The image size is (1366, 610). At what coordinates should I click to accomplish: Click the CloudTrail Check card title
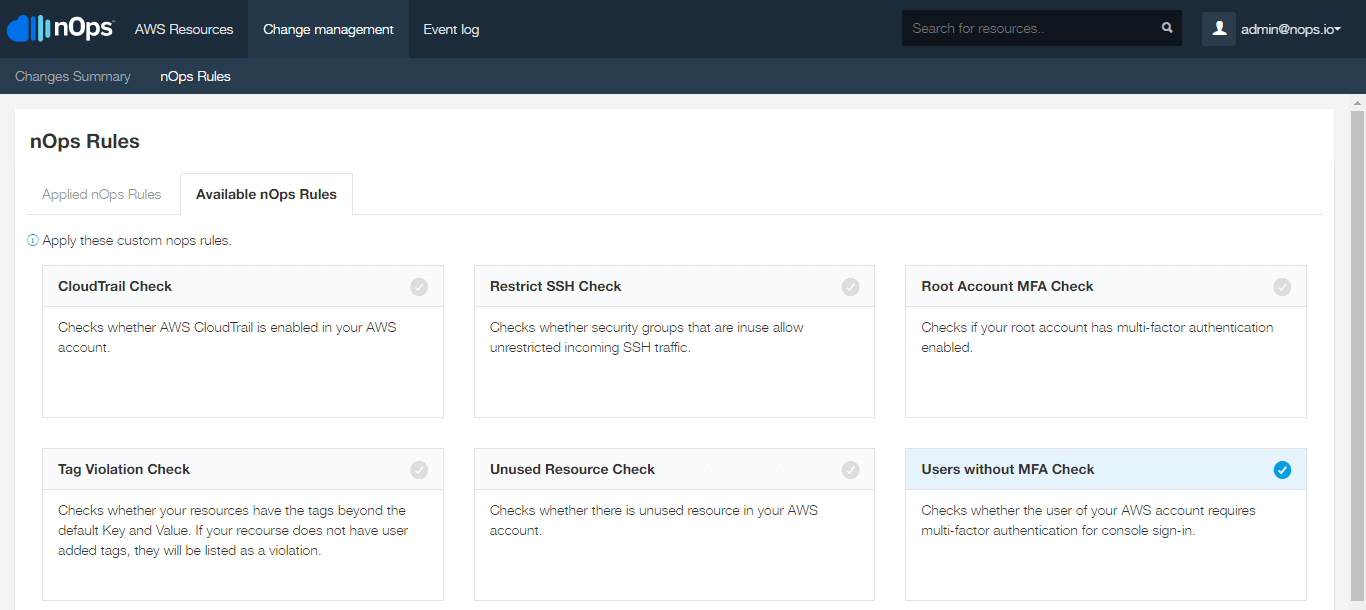[115, 286]
